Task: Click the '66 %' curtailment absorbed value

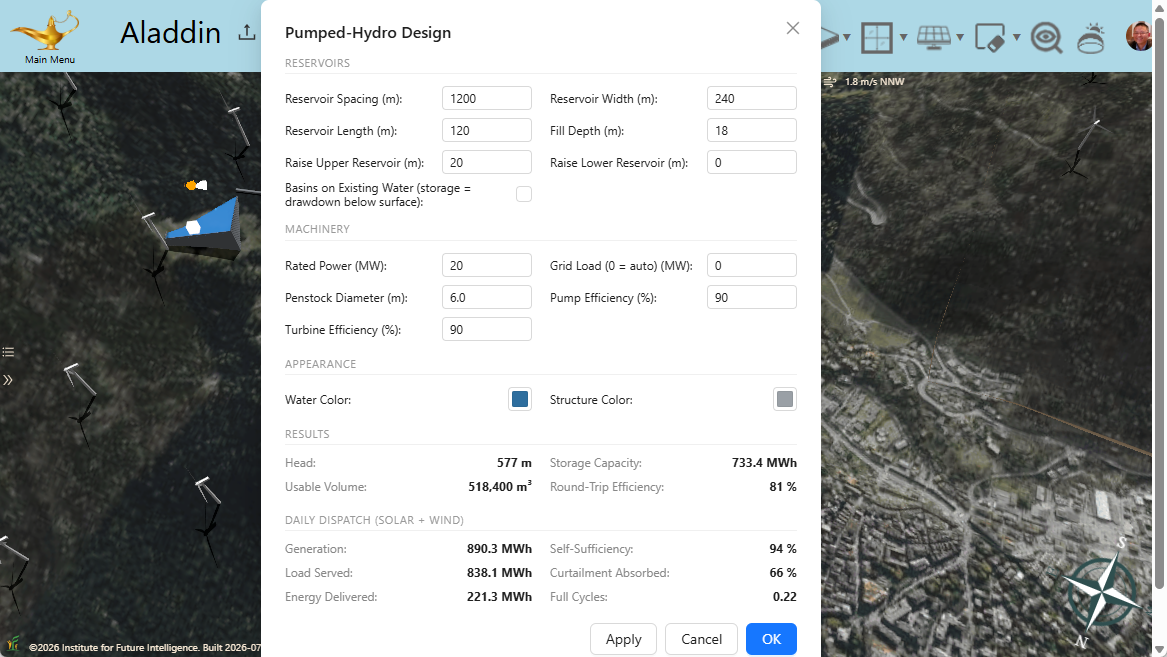Action: (783, 573)
